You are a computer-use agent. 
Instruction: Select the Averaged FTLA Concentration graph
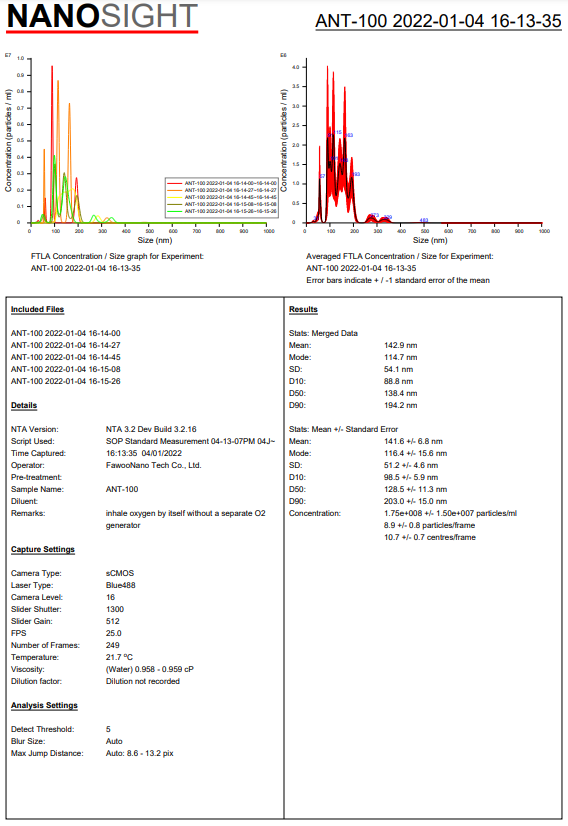point(415,149)
